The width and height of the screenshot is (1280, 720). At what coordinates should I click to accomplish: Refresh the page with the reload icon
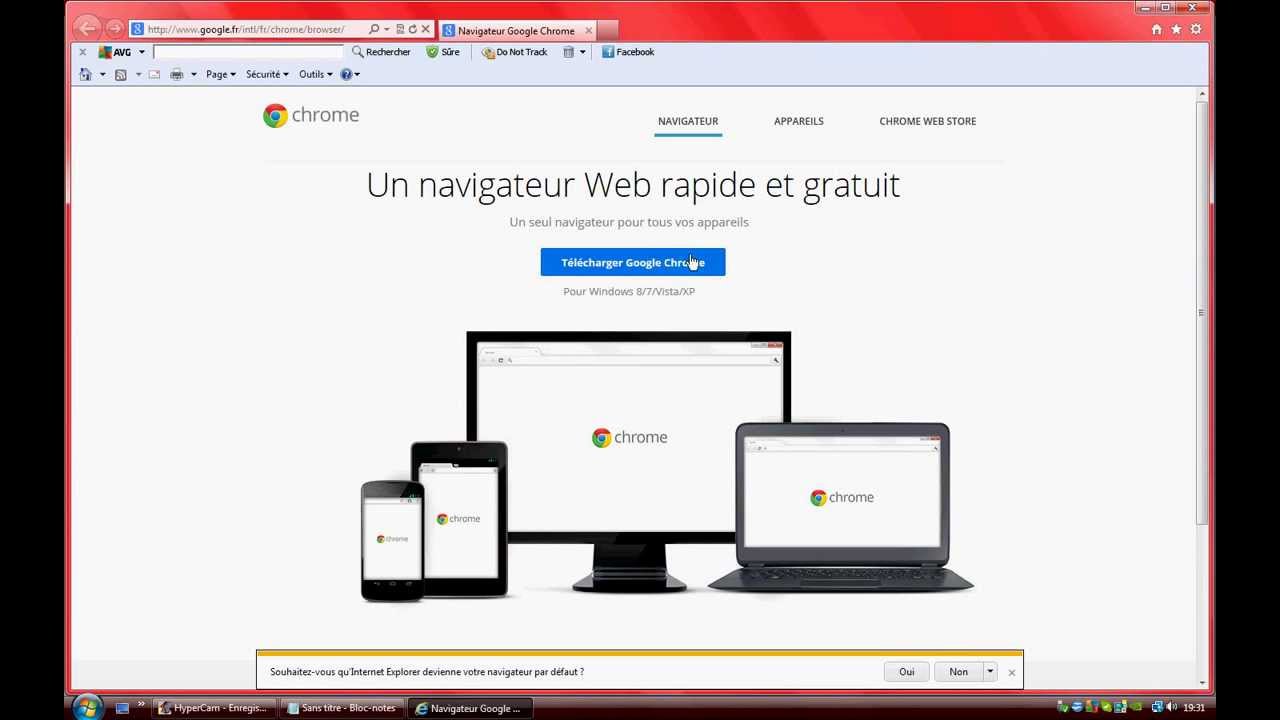coord(412,30)
